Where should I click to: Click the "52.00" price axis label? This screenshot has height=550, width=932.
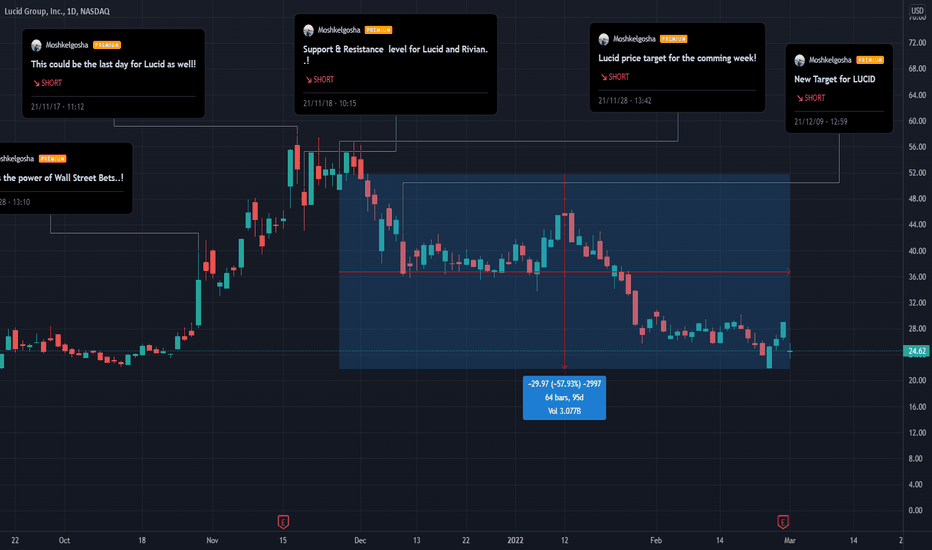coord(917,172)
